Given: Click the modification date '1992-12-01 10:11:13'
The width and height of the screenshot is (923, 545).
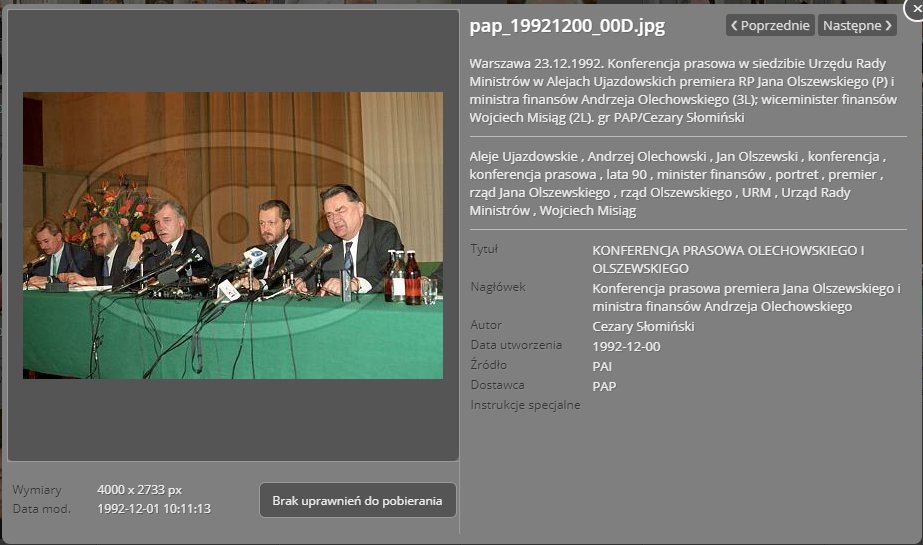Looking at the screenshot, I should tap(154, 509).
